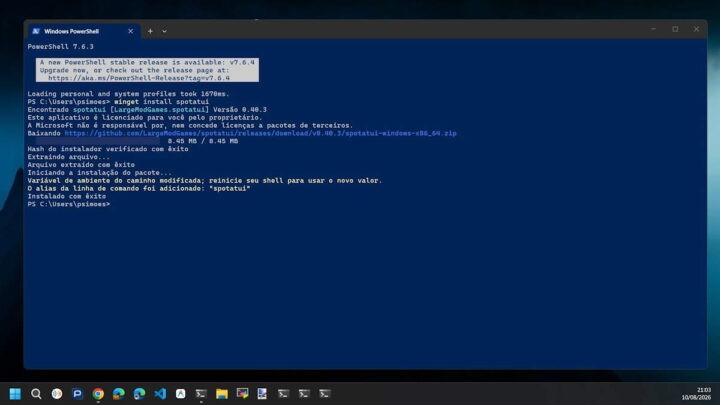Image resolution: width=720 pixels, height=405 pixels.
Task: Open the aka.ms PowerShell release link
Action: pos(139,78)
